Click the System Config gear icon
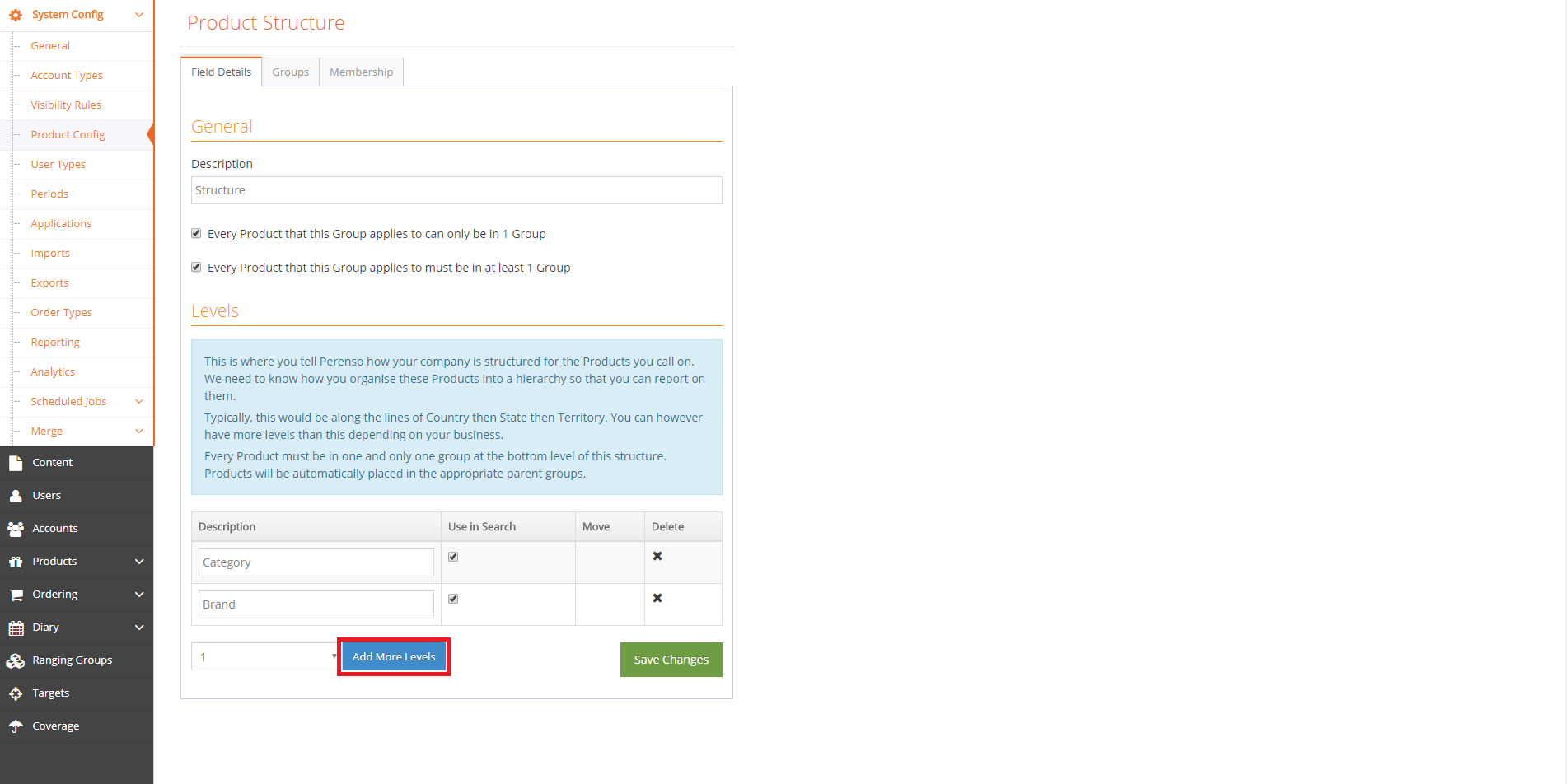Screen dimensions: 1567x784 coord(16,15)
